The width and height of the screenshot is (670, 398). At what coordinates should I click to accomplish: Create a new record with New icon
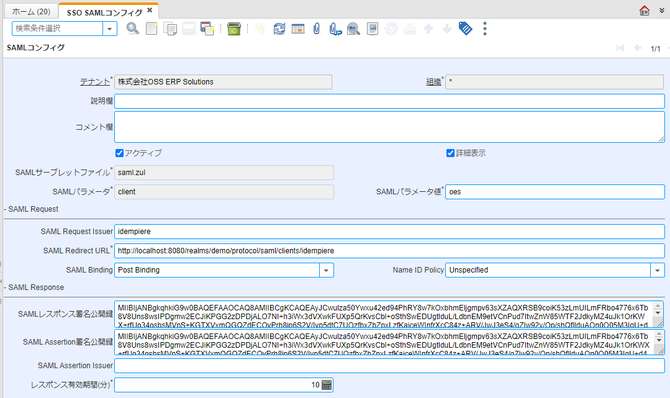[151, 29]
